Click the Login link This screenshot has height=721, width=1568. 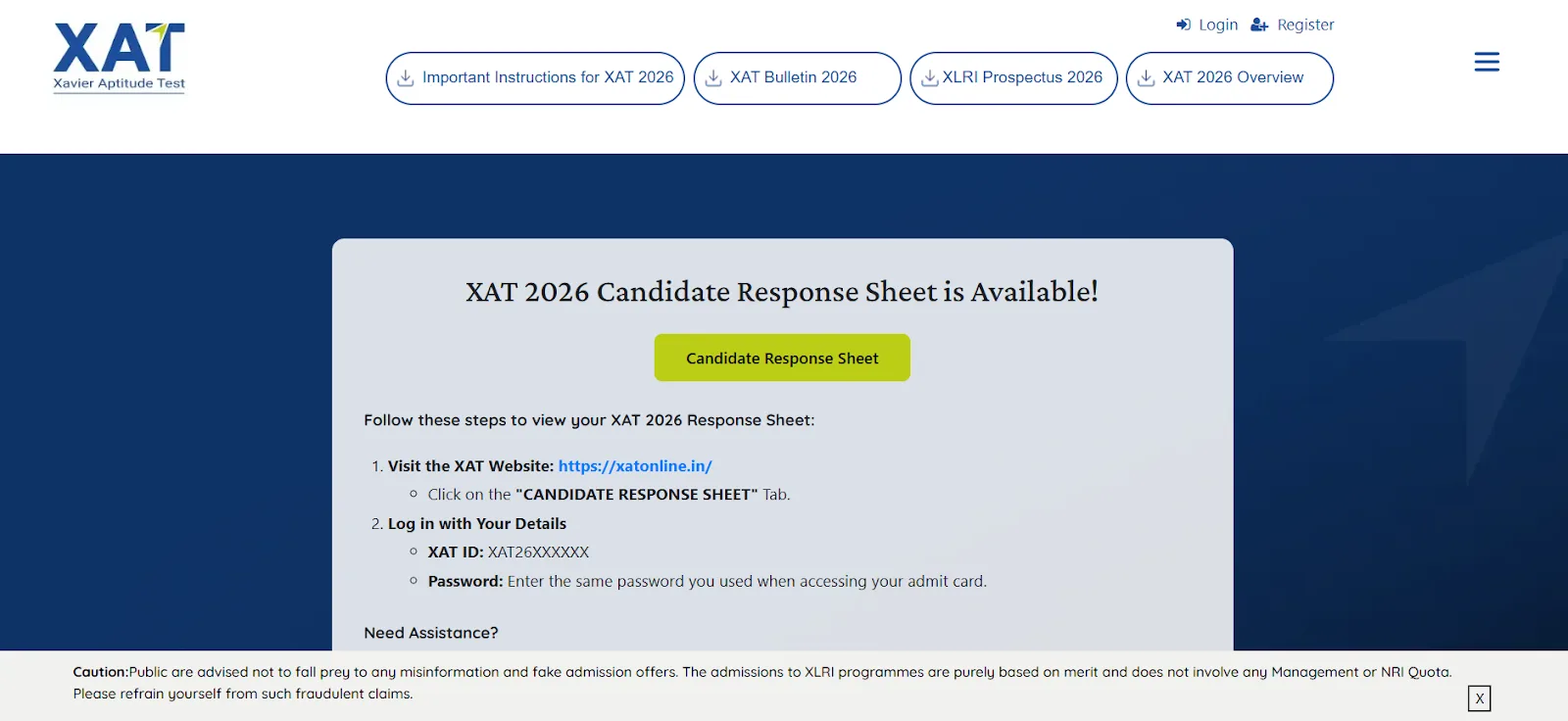[x=1218, y=24]
